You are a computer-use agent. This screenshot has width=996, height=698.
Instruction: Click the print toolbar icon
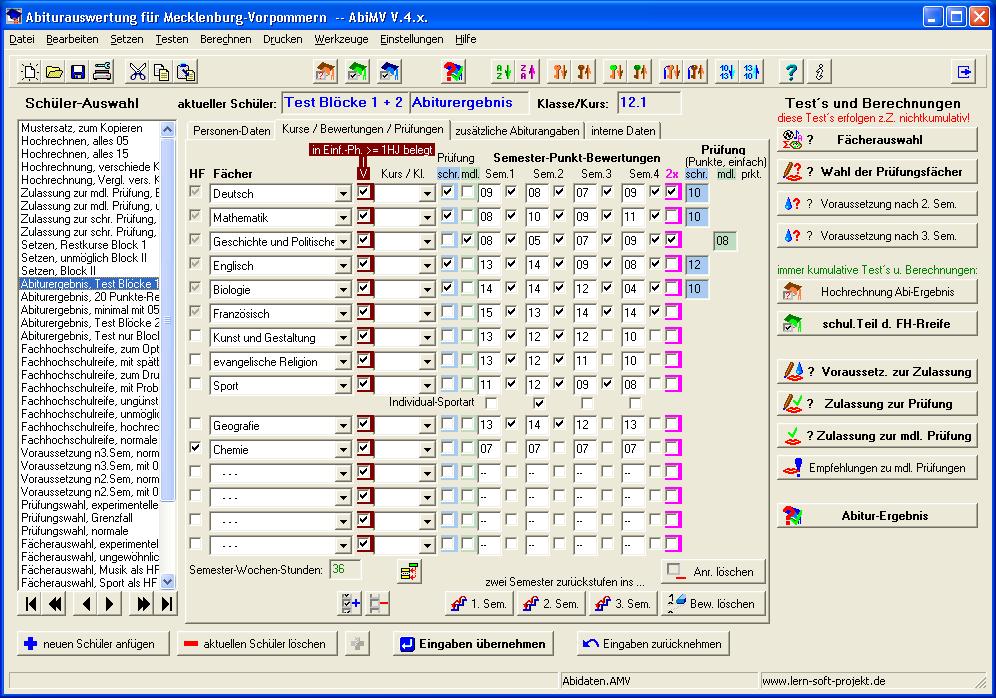click(102, 71)
